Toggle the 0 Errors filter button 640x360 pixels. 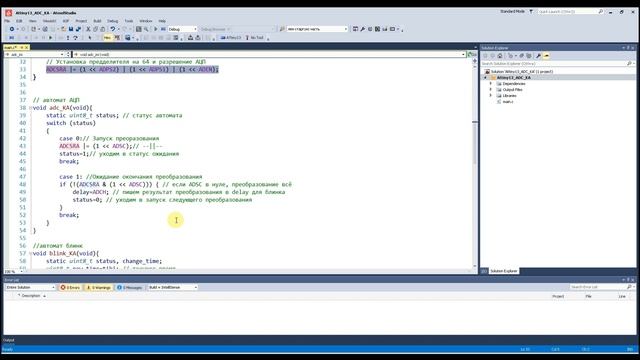pyautogui.click(x=70, y=287)
